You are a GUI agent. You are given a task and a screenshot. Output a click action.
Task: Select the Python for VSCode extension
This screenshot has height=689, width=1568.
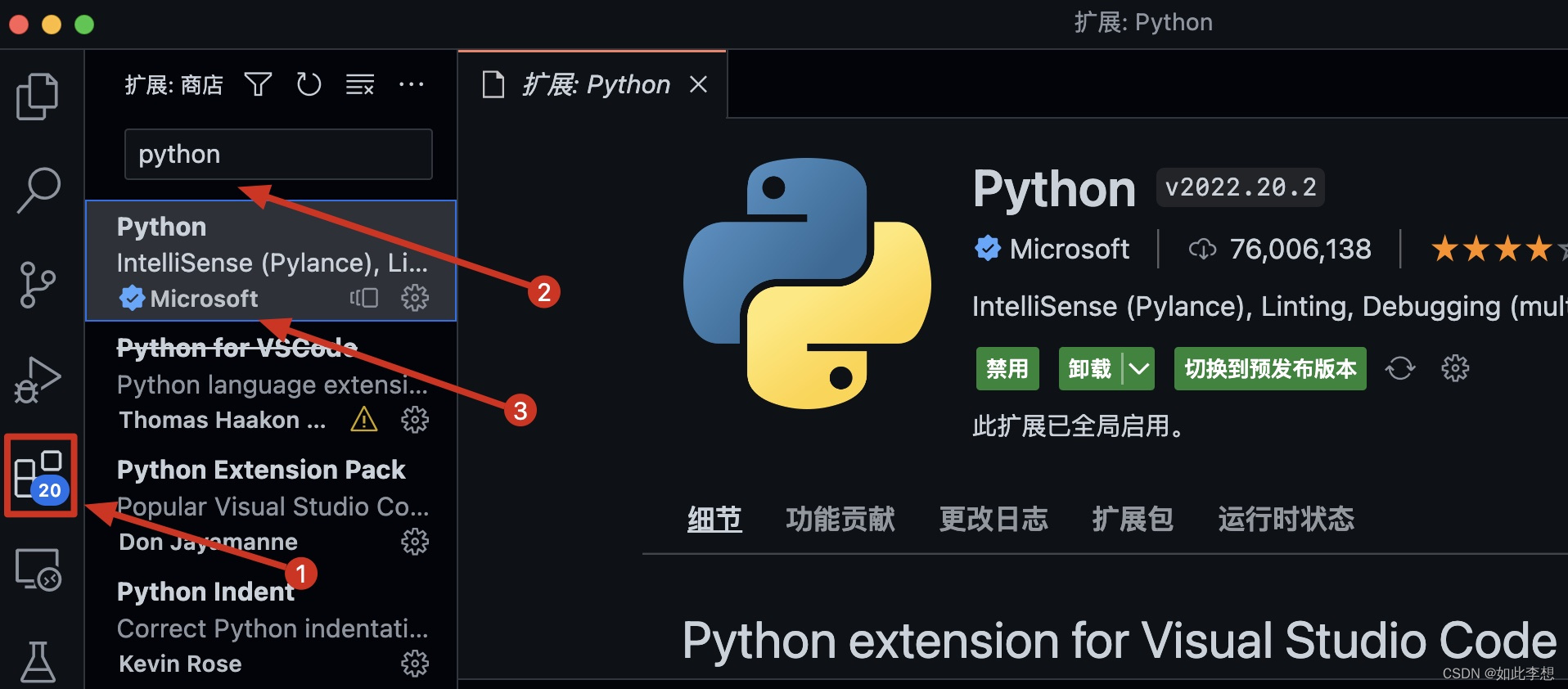coord(271,383)
